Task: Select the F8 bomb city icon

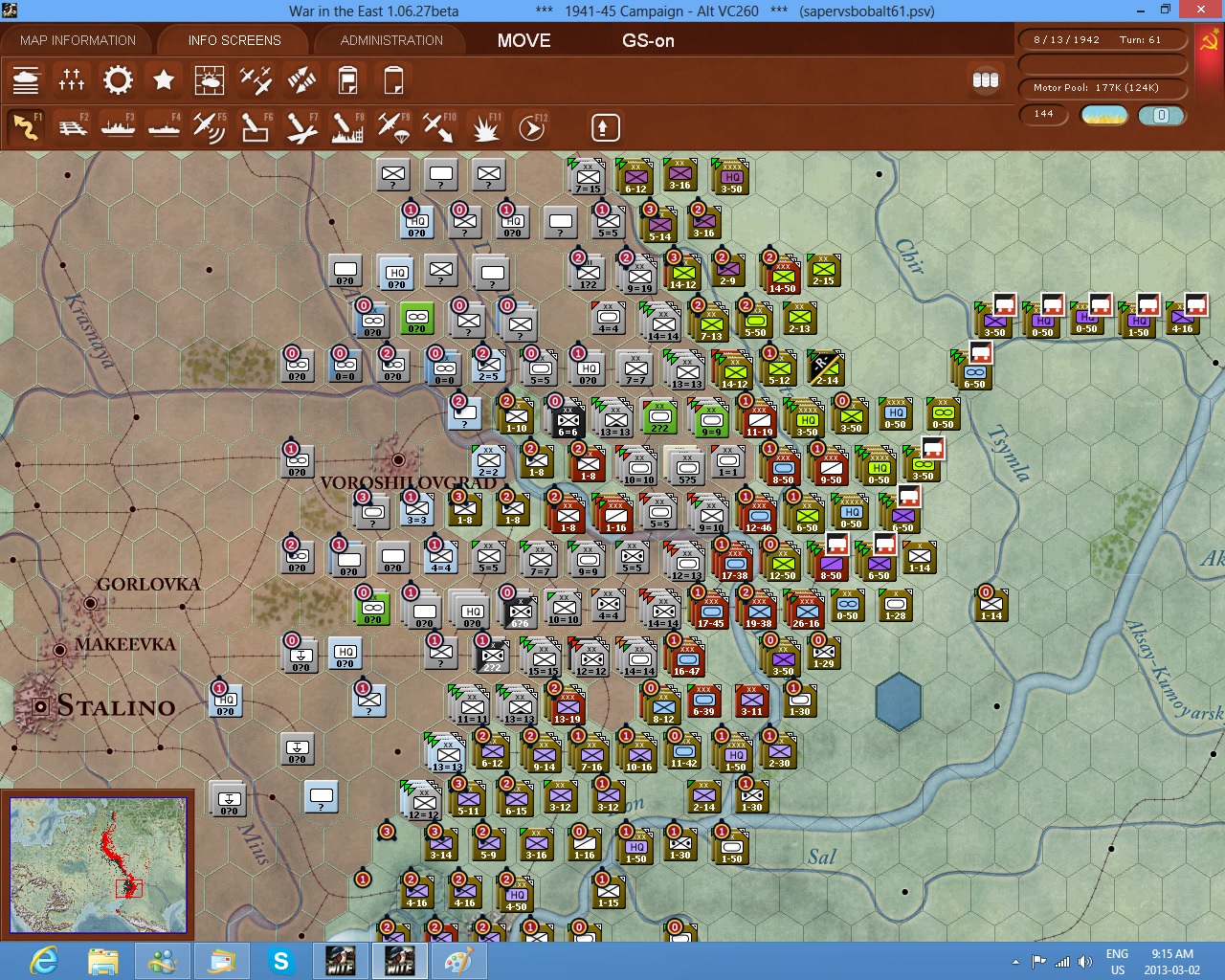Action: (x=347, y=126)
